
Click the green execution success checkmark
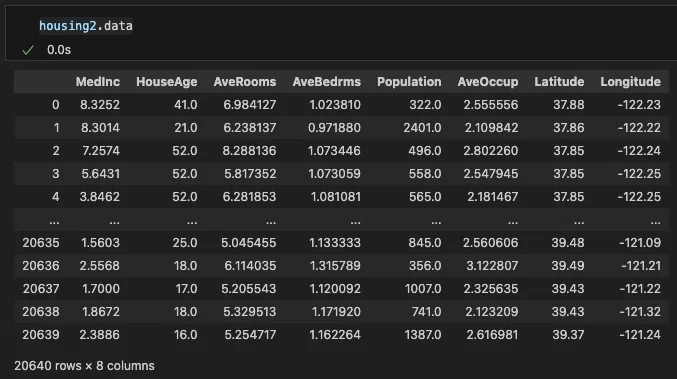point(28,50)
